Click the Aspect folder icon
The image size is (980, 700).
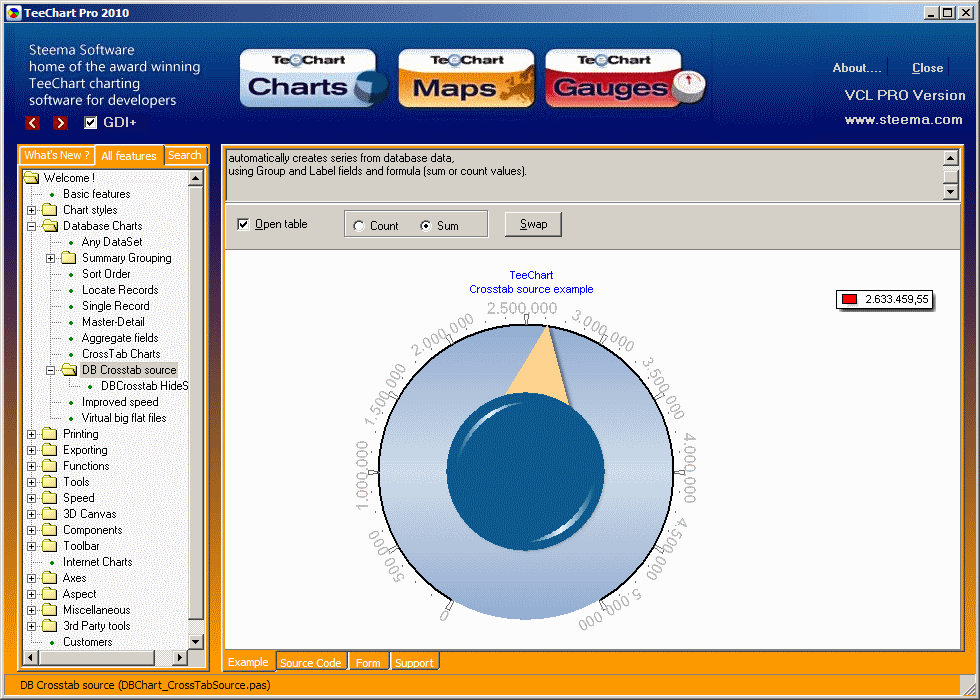pyautogui.click(x=50, y=594)
